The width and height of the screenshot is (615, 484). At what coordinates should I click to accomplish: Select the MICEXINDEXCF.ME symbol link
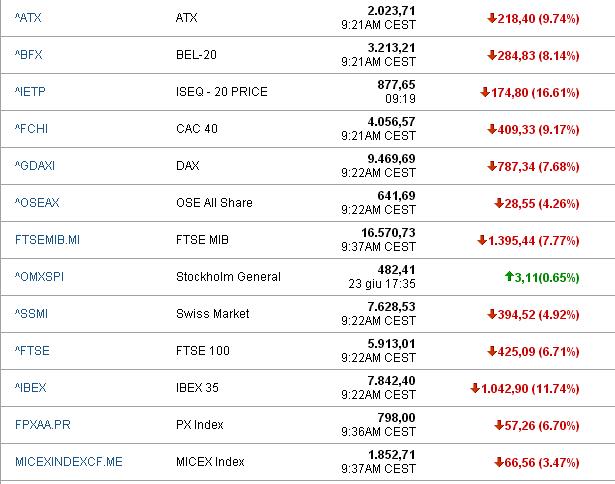[x=69, y=462]
